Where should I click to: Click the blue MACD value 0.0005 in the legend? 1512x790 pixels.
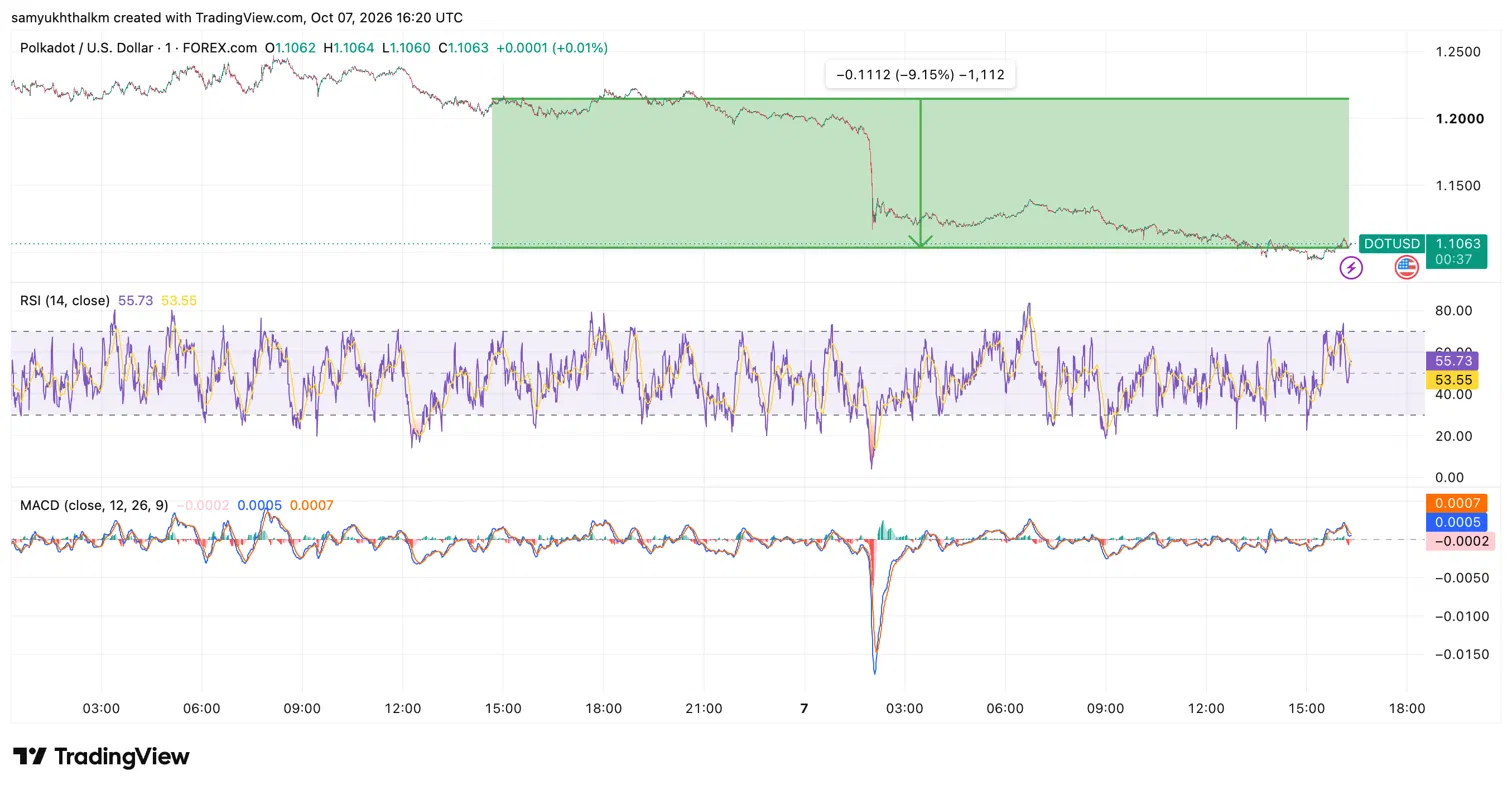260,505
